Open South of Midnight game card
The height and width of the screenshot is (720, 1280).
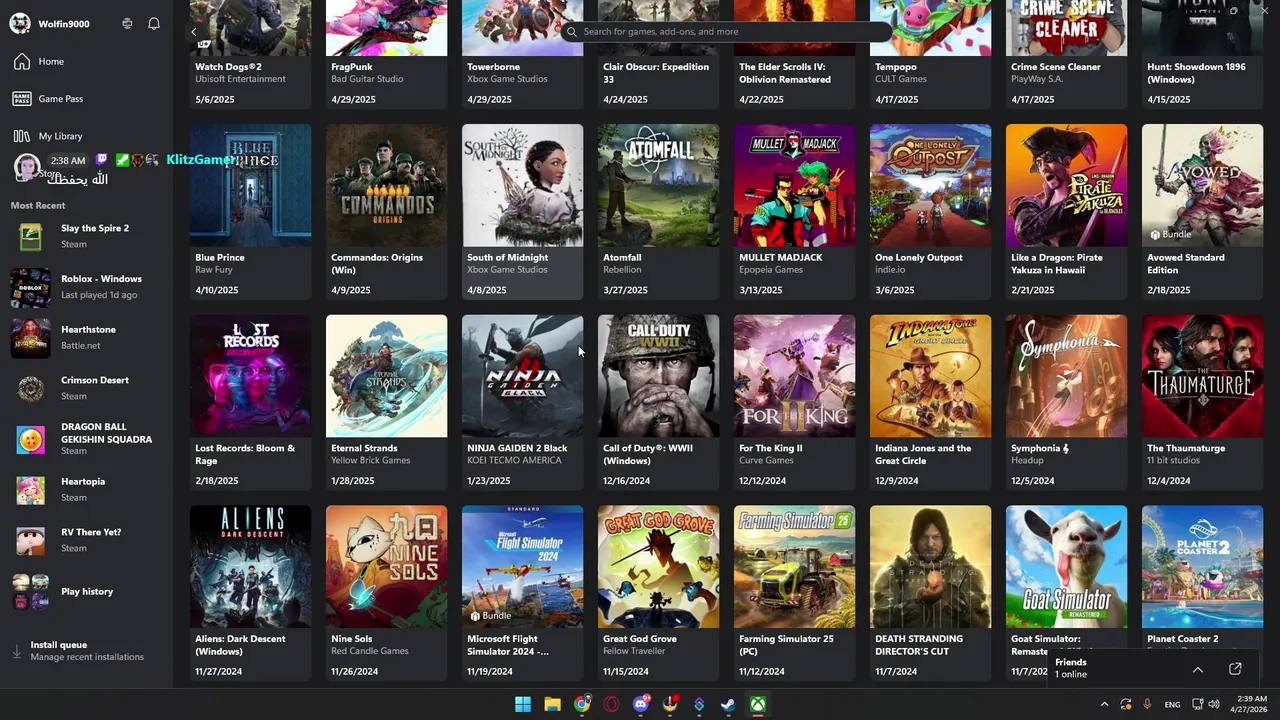click(x=522, y=212)
